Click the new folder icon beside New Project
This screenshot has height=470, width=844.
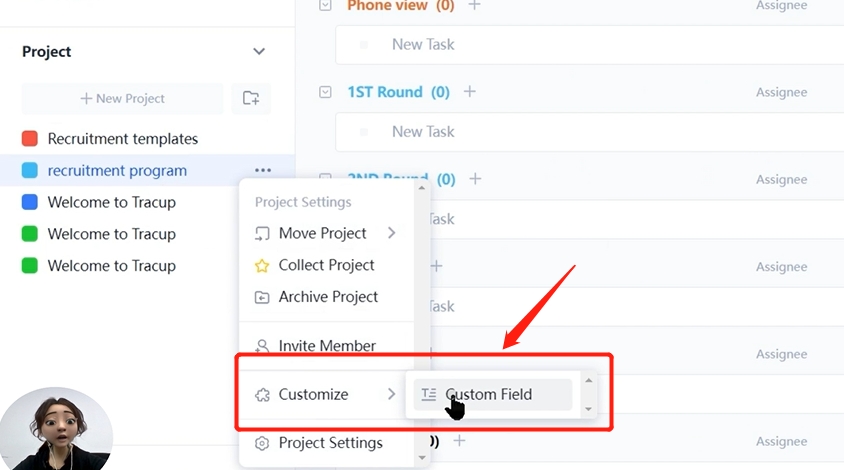pos(251,98)
